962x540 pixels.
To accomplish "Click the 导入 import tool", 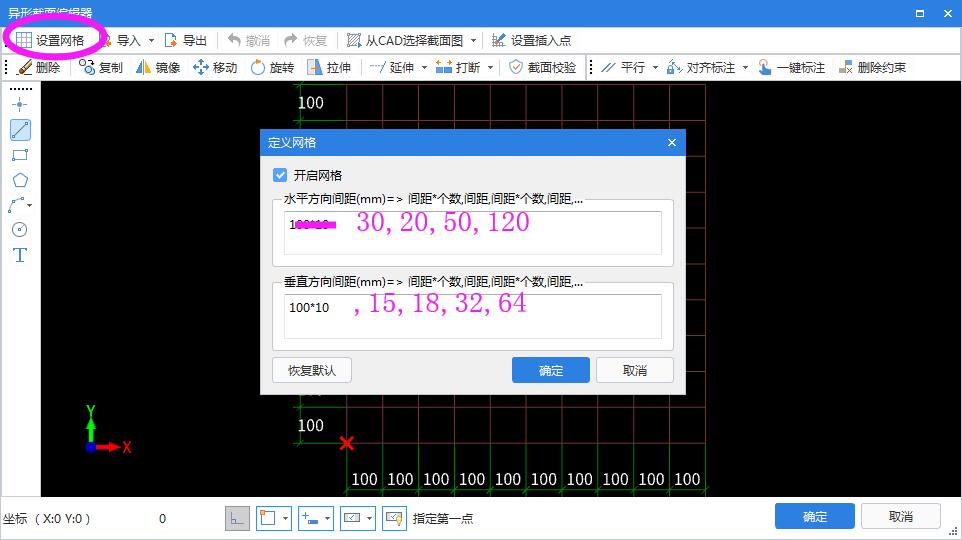I will pyautogui.click(x=121, y=40).
